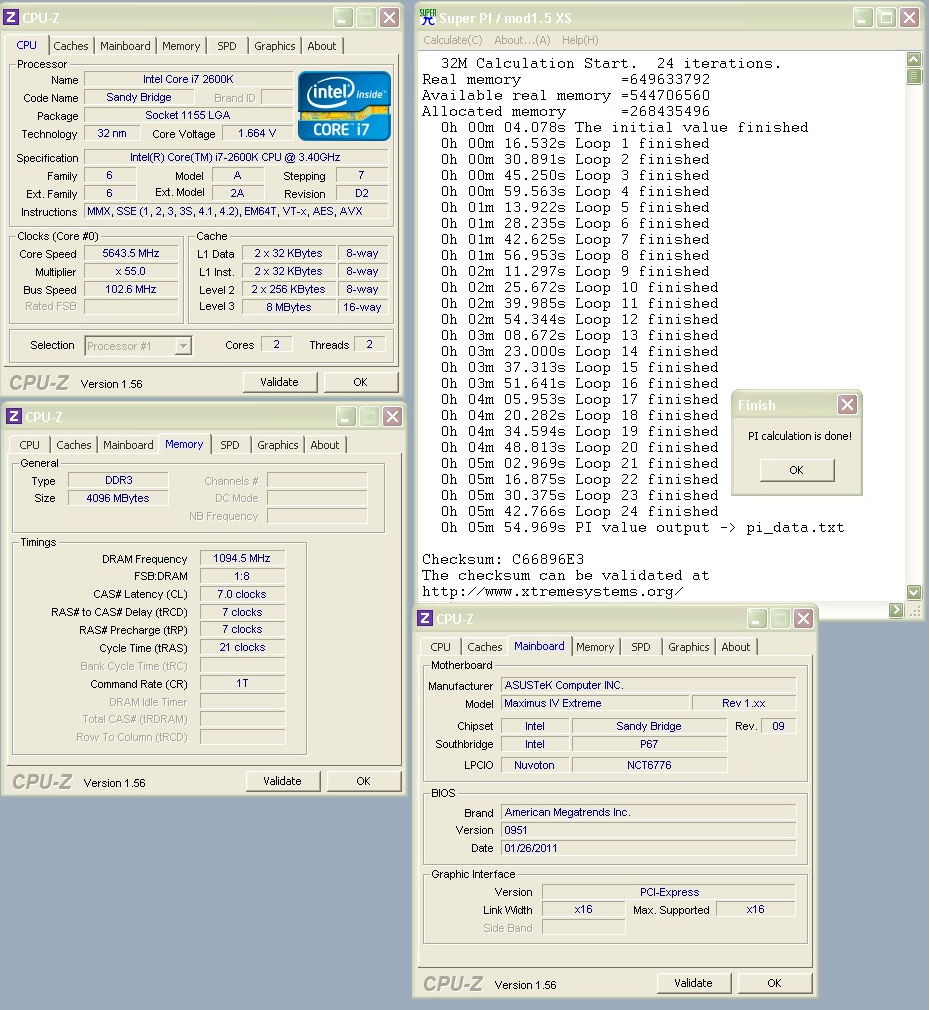The image size is (930, 1010).
Task: Open the Caches tab in top CPU-Z window
Action: coord(71,46)
